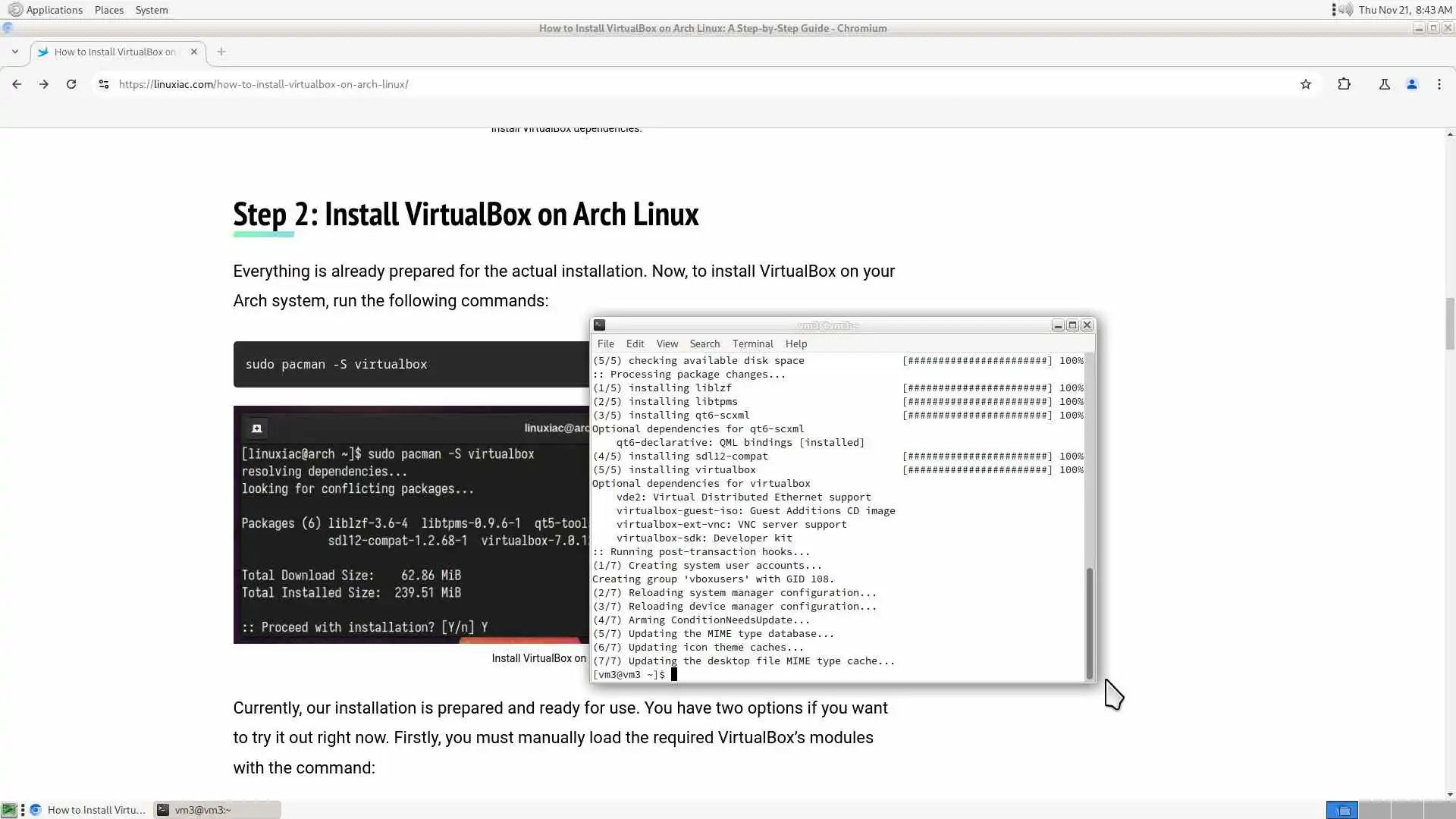
Task: Click the volume speaker icon in panel
Action: (x=1345, y=10)
